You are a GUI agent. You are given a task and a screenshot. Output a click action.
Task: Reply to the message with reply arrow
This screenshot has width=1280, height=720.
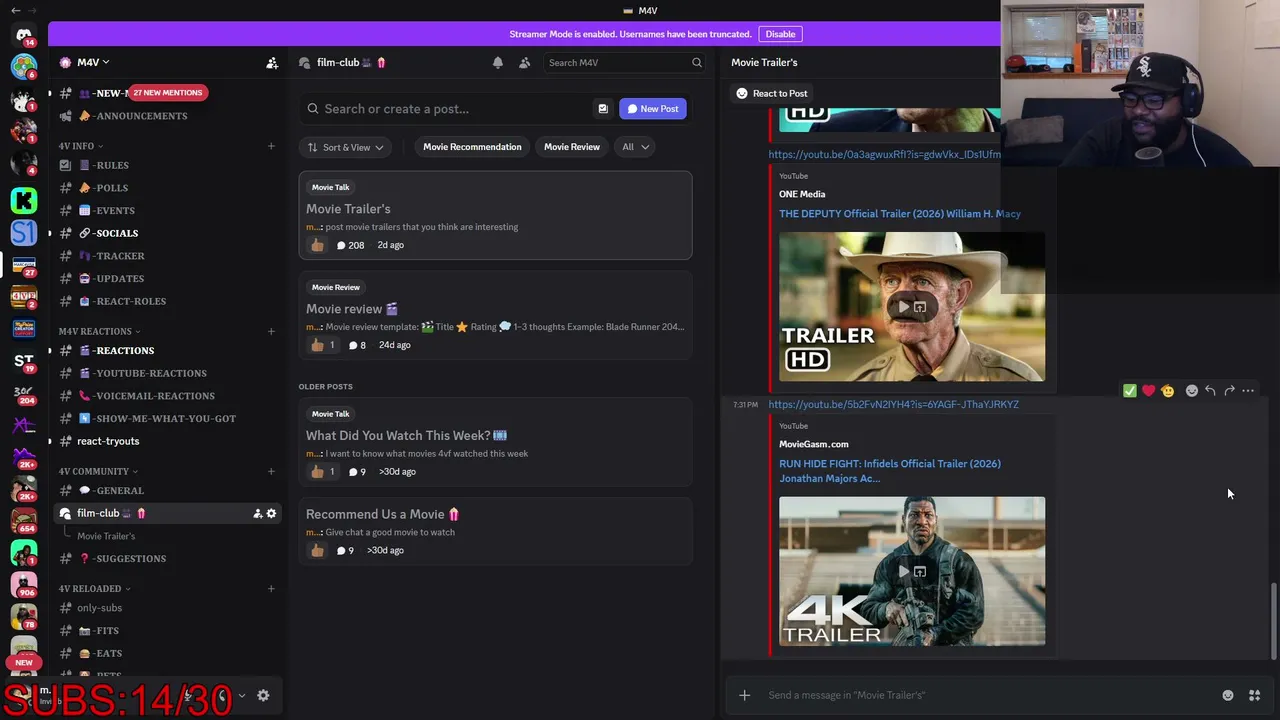point(1210,391)
